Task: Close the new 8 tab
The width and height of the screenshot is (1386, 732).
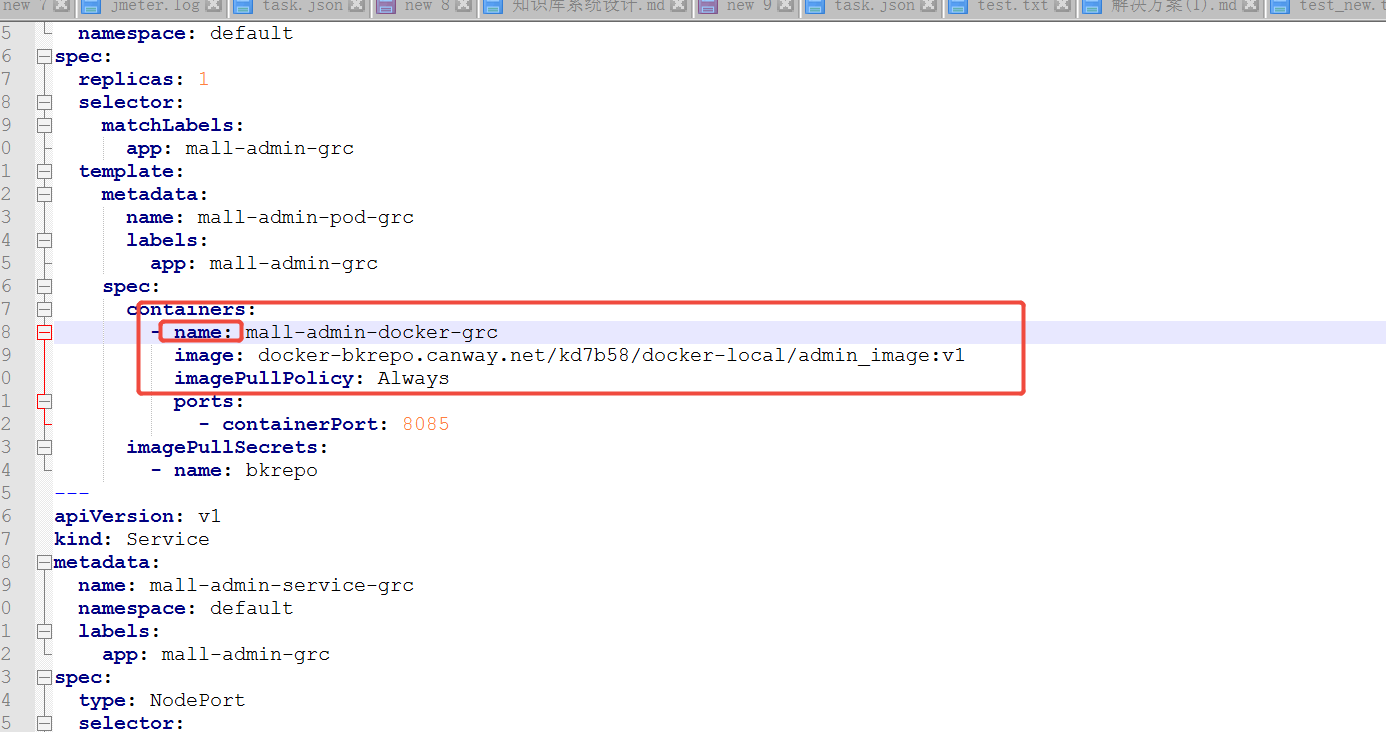Action: pyautogui.click(x=464, y=6)
